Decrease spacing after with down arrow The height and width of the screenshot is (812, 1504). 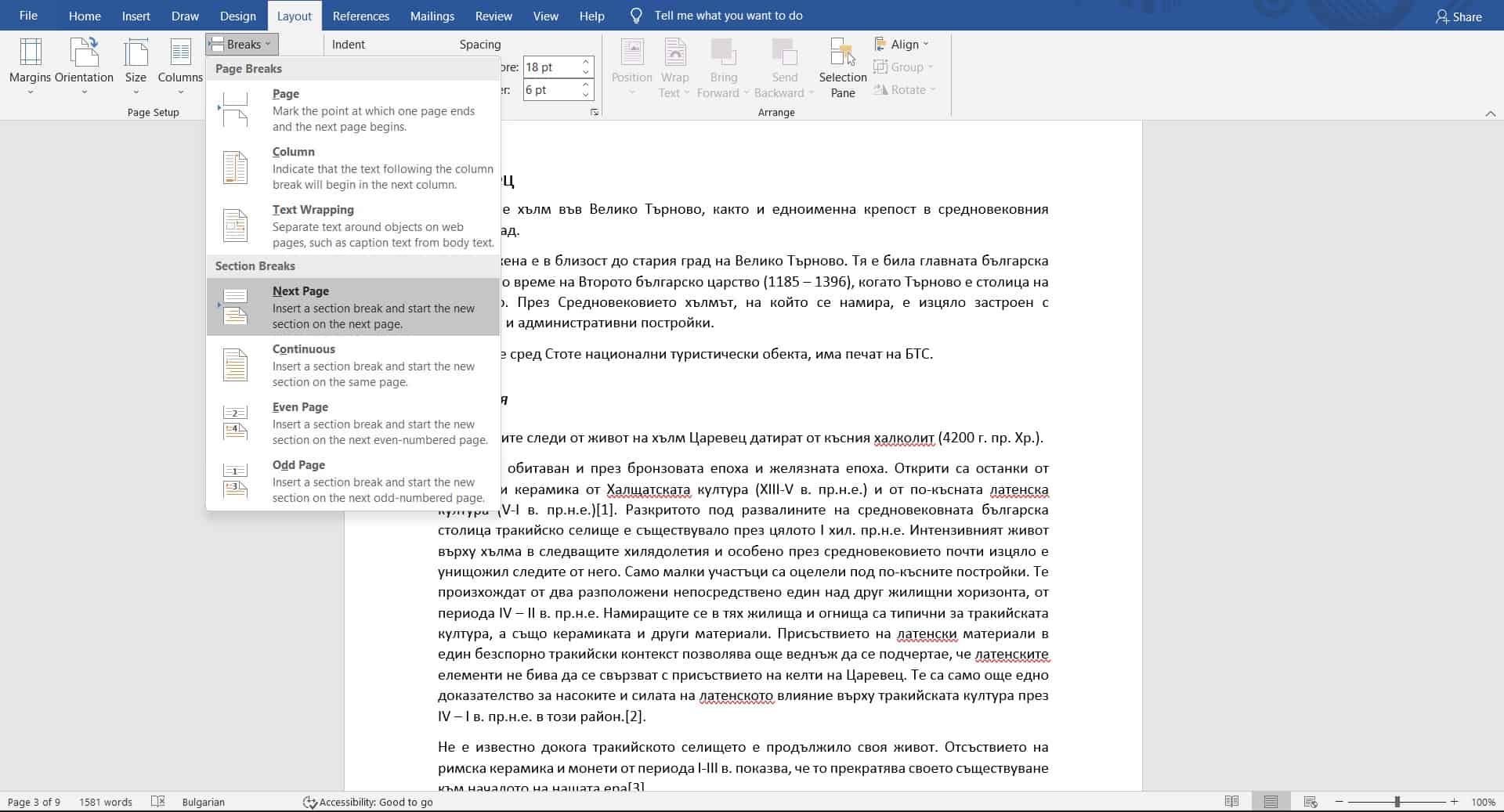(x=586, y=96)
